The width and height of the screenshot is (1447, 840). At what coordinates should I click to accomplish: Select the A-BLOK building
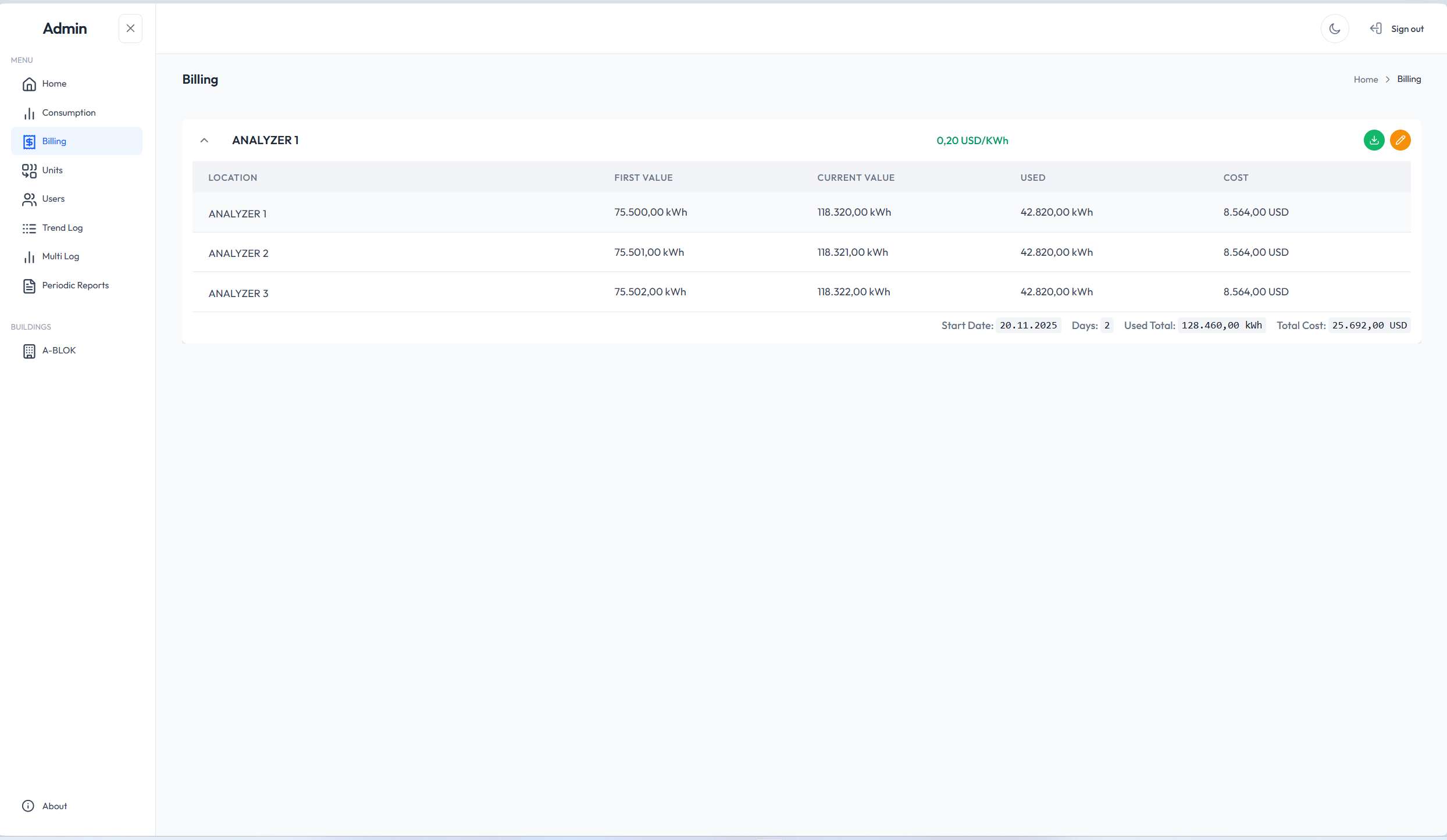59,351
